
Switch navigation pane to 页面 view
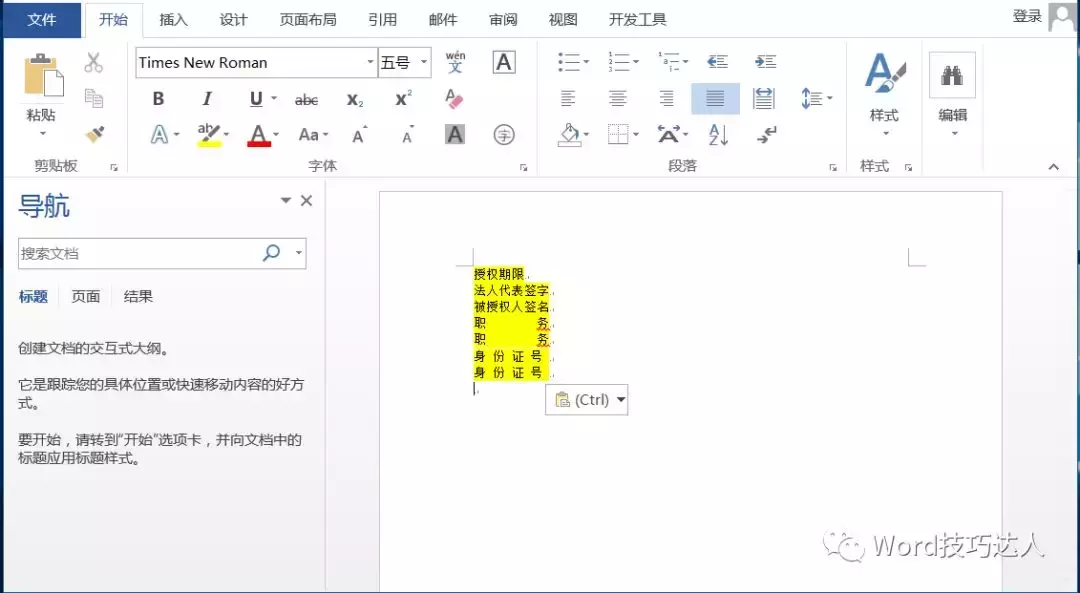point(85,296)
